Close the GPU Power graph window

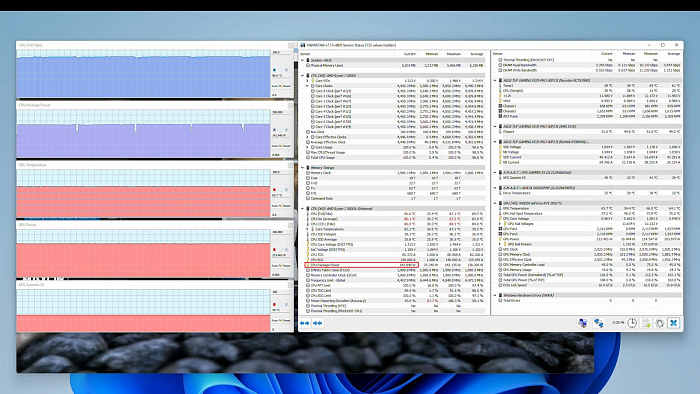click(x=291, y=225)
